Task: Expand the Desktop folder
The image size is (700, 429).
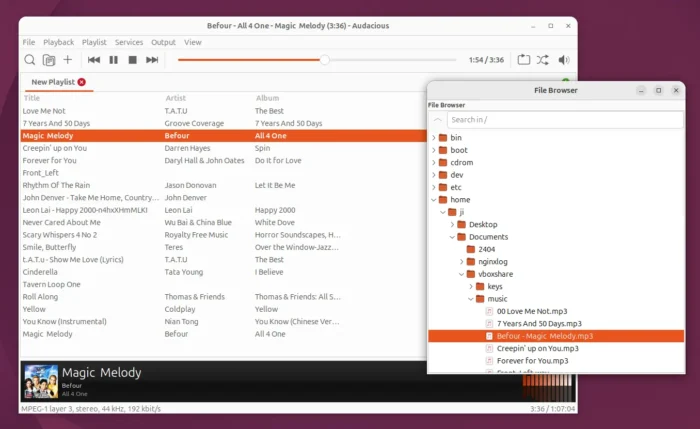Action: [452, 225]
